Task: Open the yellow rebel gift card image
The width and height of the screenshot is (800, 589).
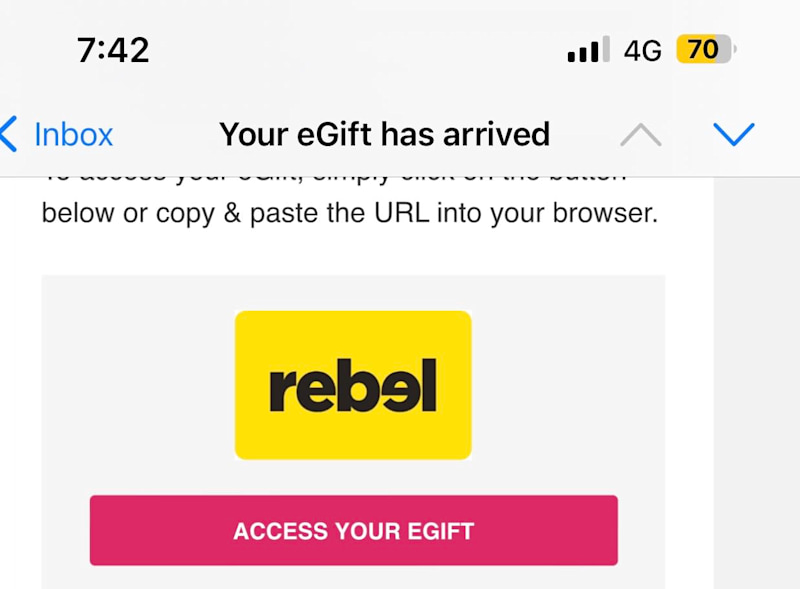Action: coord(353,385)
